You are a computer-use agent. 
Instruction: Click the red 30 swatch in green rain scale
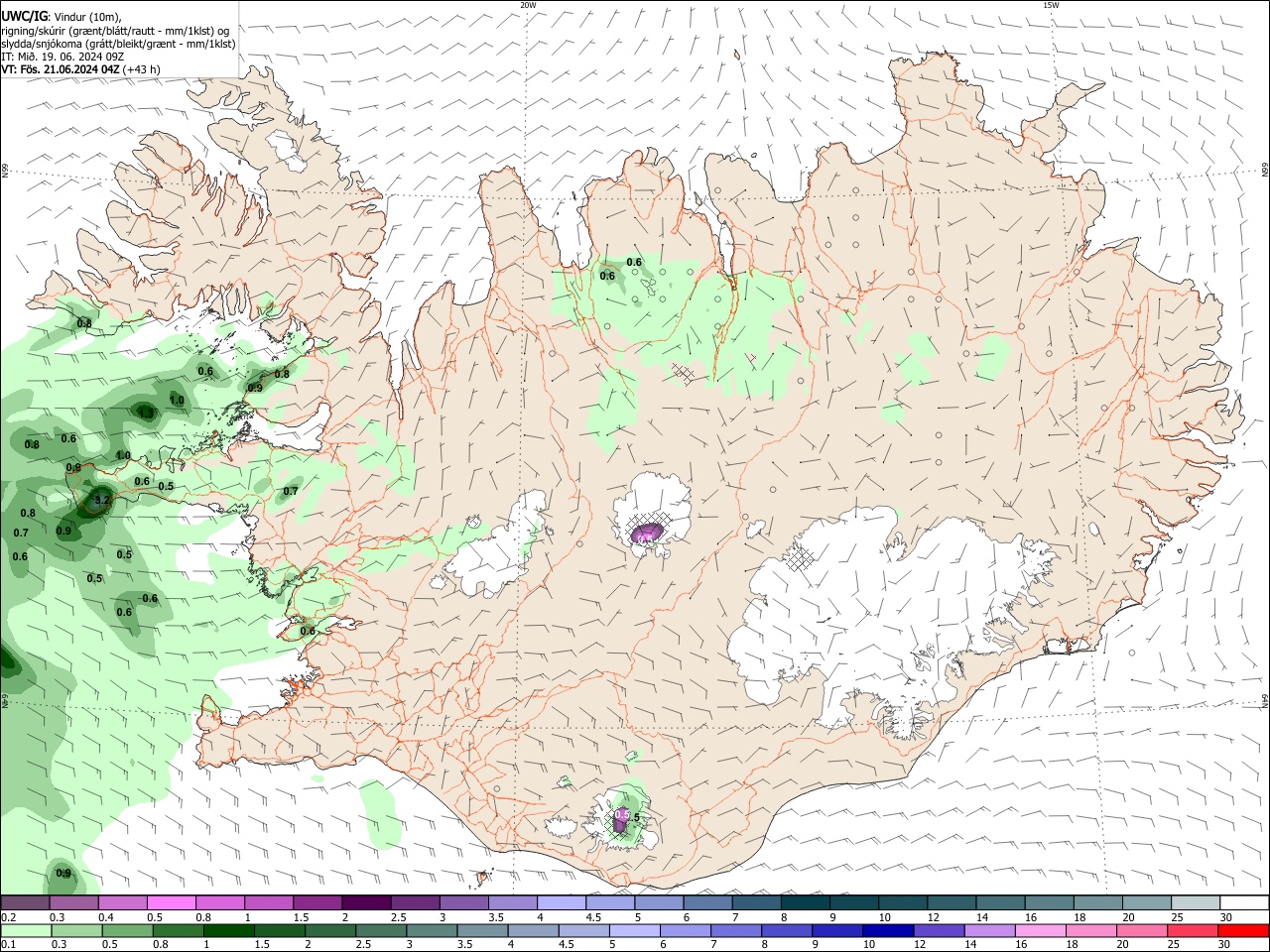coord(1245,930)
